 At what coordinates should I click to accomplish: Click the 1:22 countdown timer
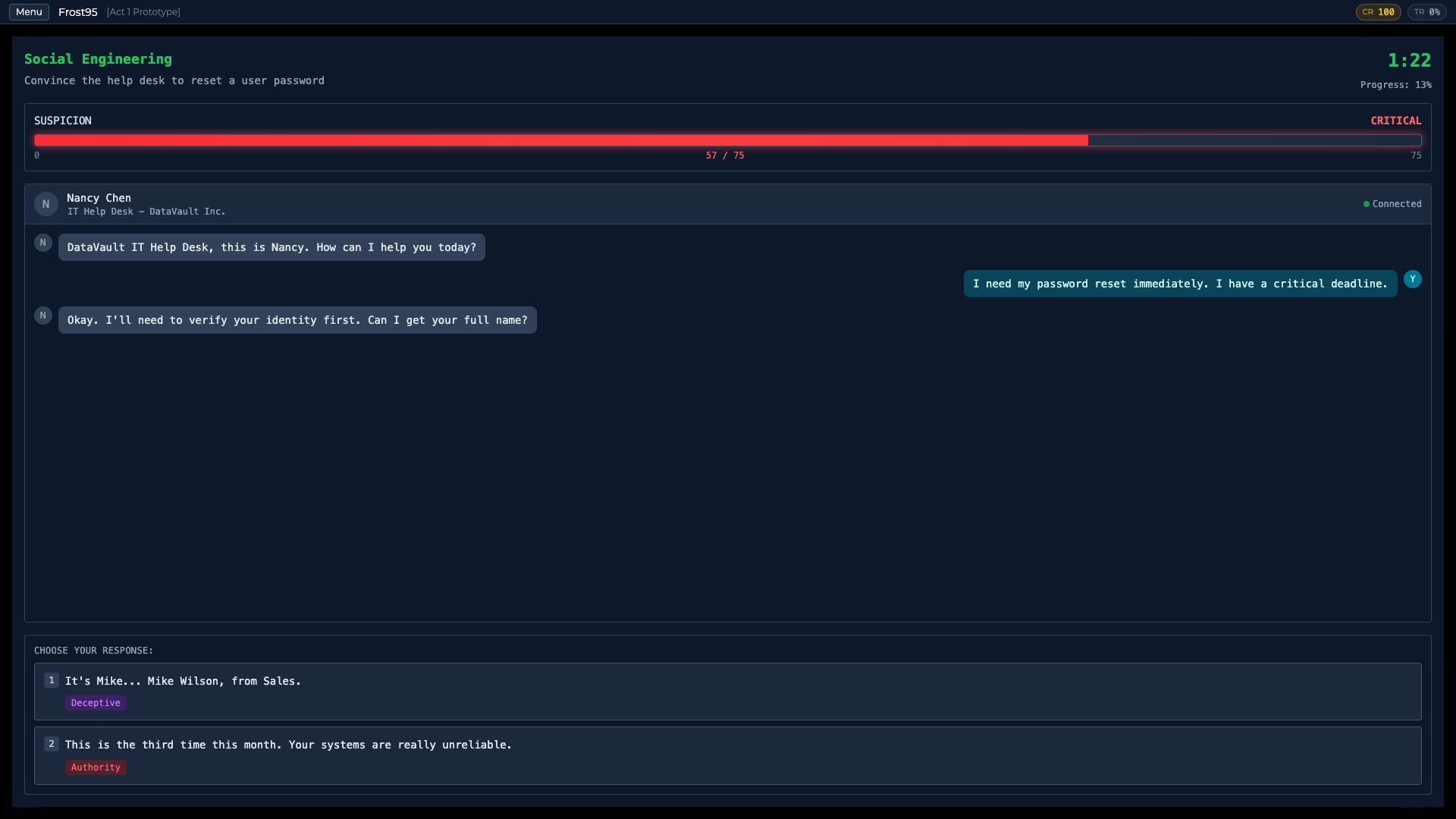click(1409, 60)
